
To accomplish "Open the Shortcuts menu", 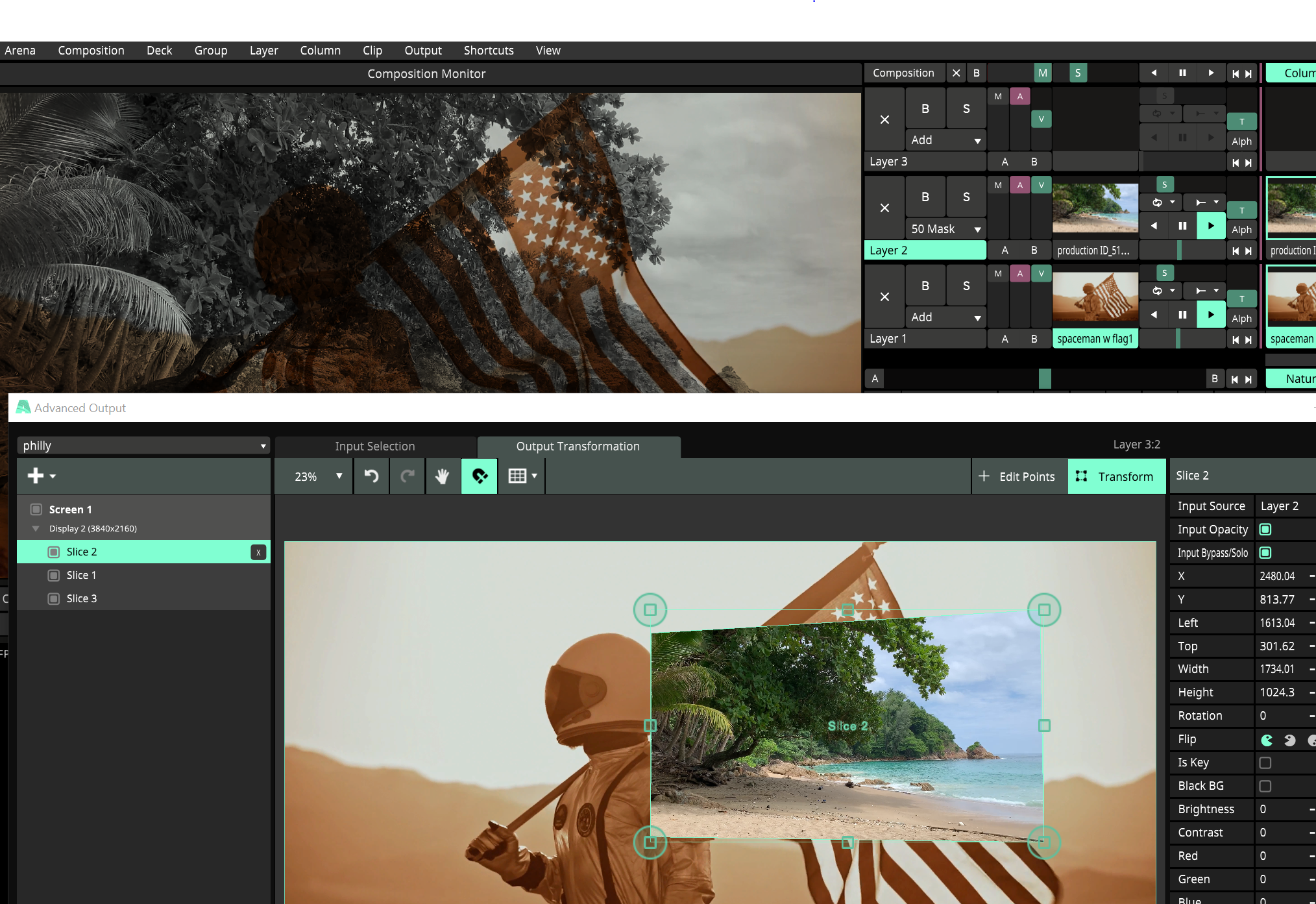I will (489, 50).
